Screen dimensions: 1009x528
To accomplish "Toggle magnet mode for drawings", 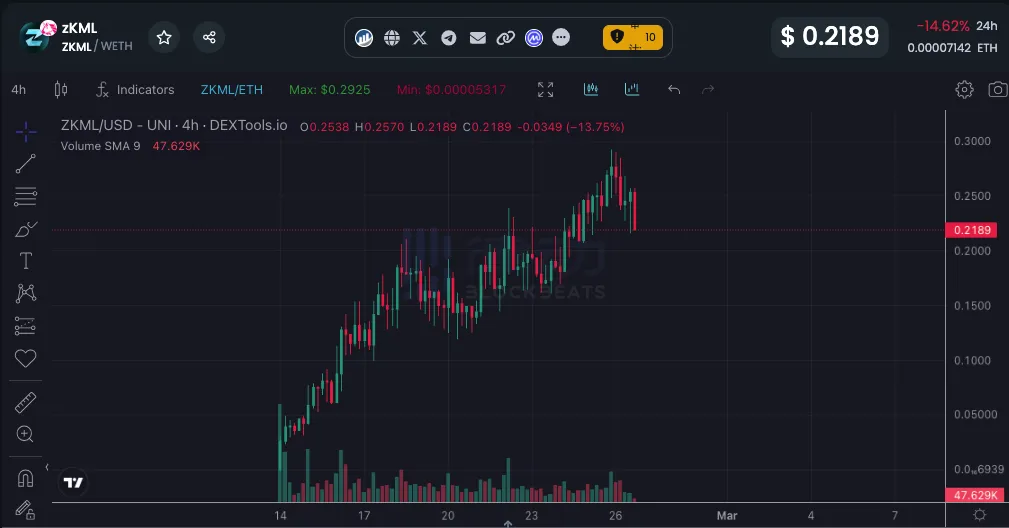I will coord(26,477).
